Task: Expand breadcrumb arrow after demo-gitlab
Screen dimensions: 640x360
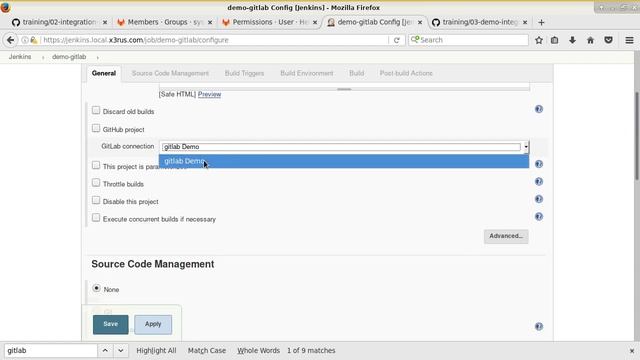Action: pyautogui.click(x=98, y=57)
